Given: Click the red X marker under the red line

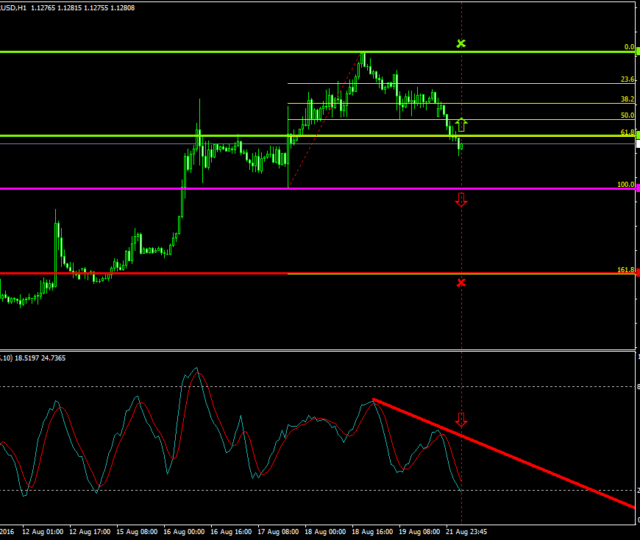Looking at the screenshot, I should (x=461, y=283).
